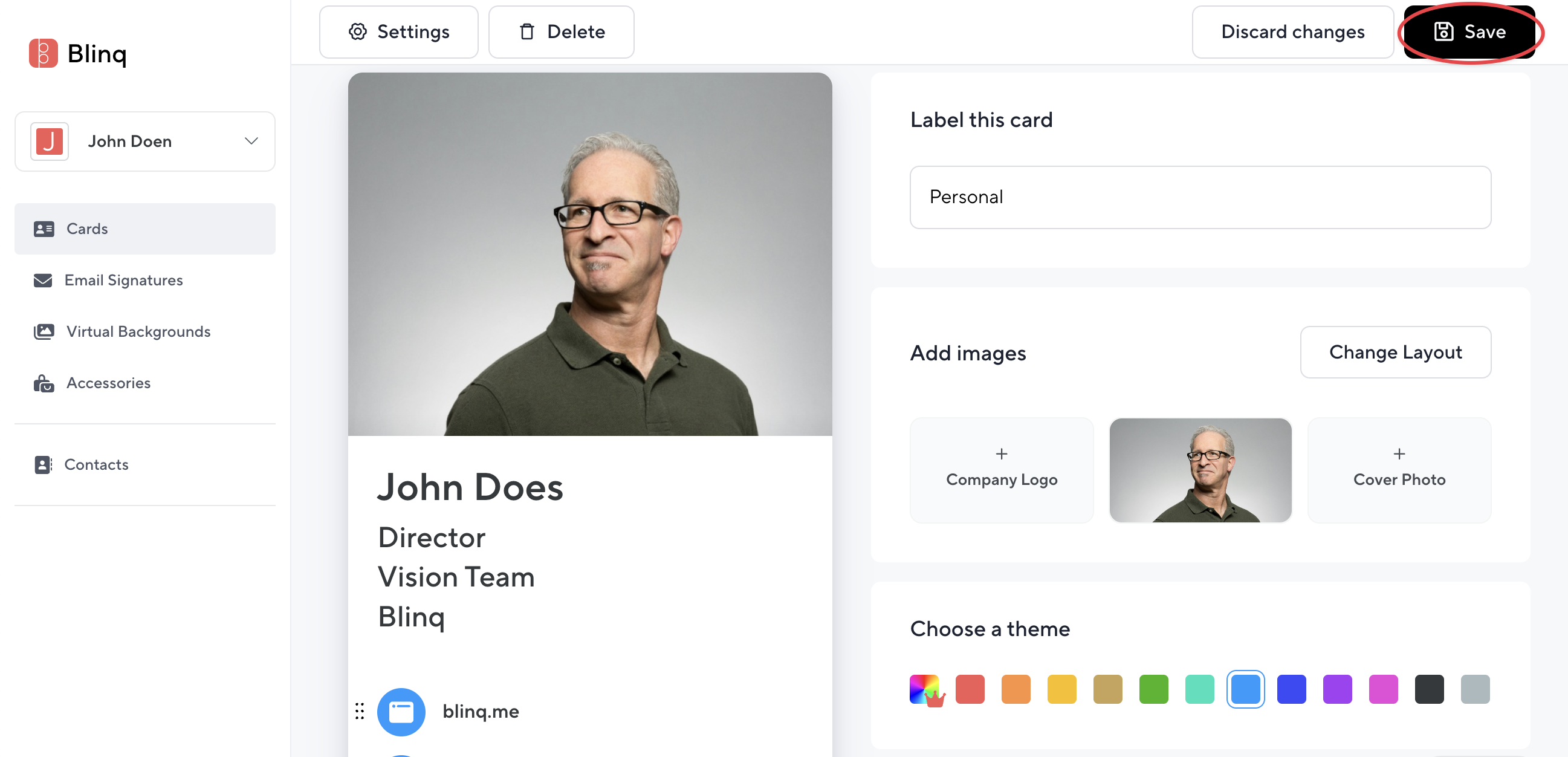Choose the purple theme color

pyautogui.click(x=1337, y=689)
